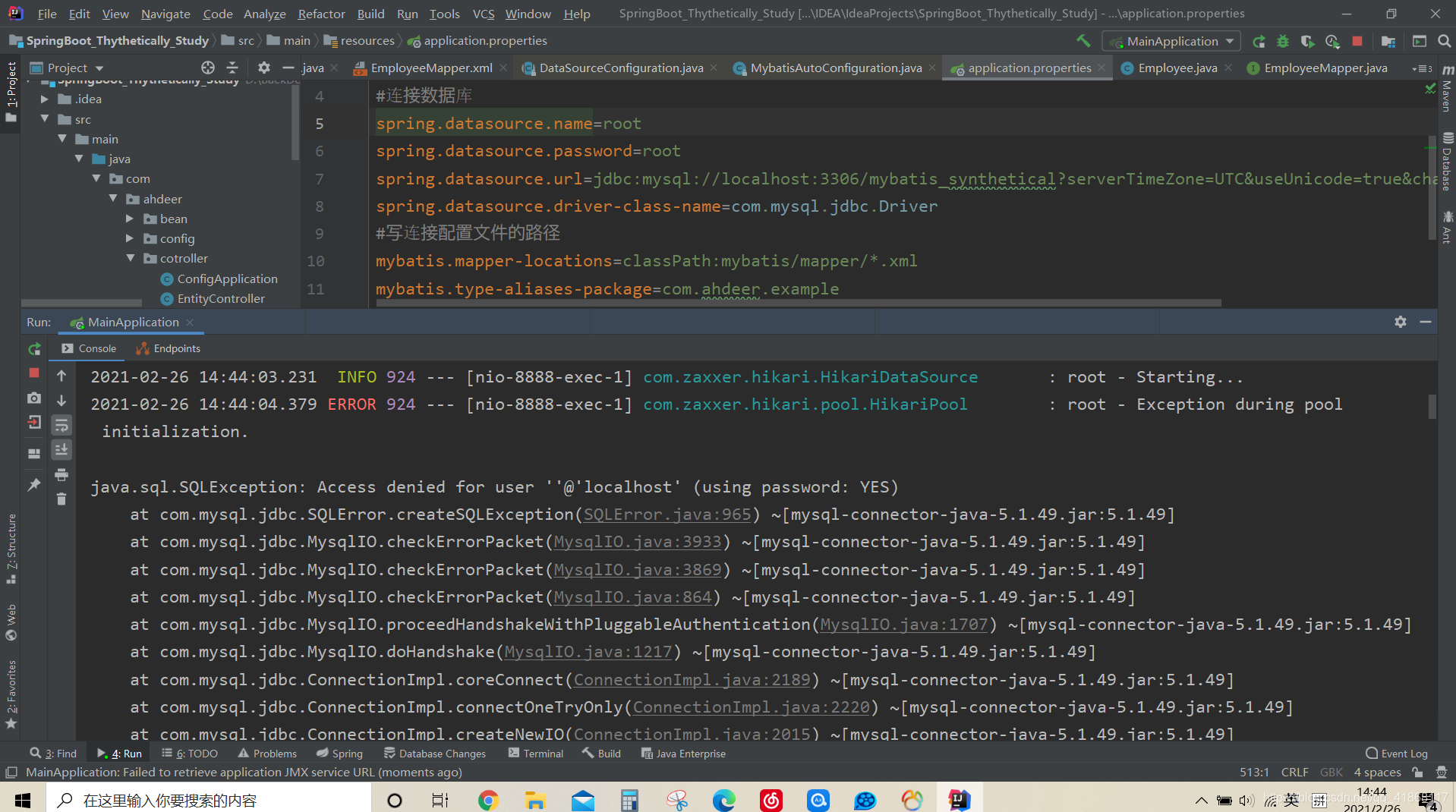The image size is (1456, 812).
Task: Open the Endpoints tab in Run panel
Action: click(169, 348)
